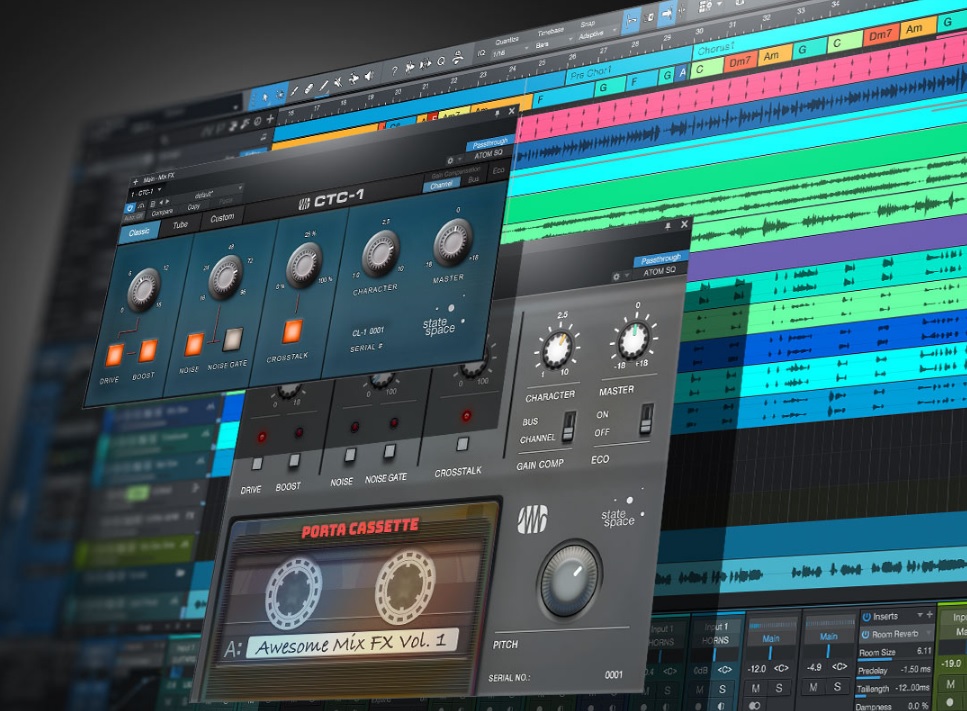Click the Q quantize icon in toolbar
Viewport: 967px width, 711px height.
pyautogui.click(x=441, y=61)
